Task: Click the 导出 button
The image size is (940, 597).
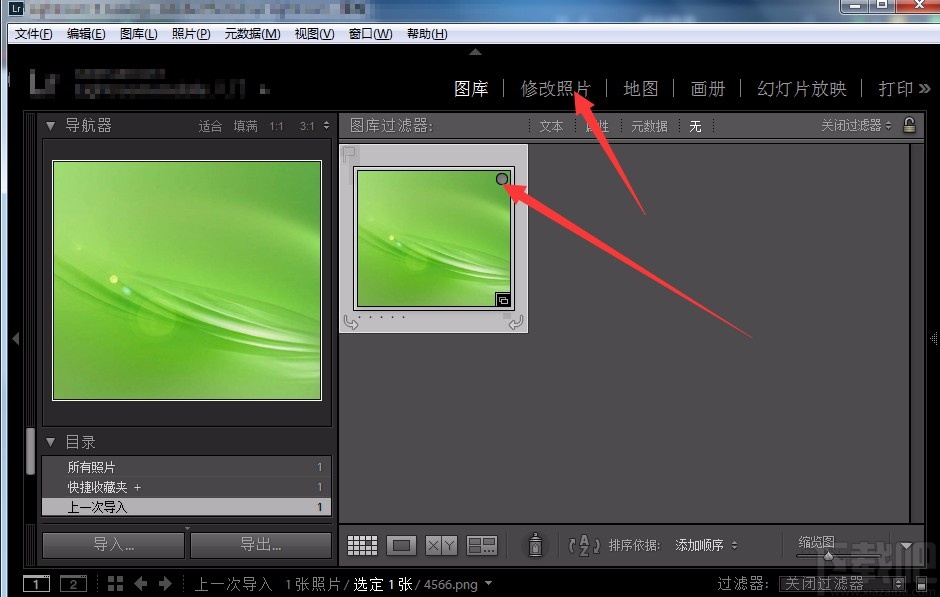Action: 258,545
